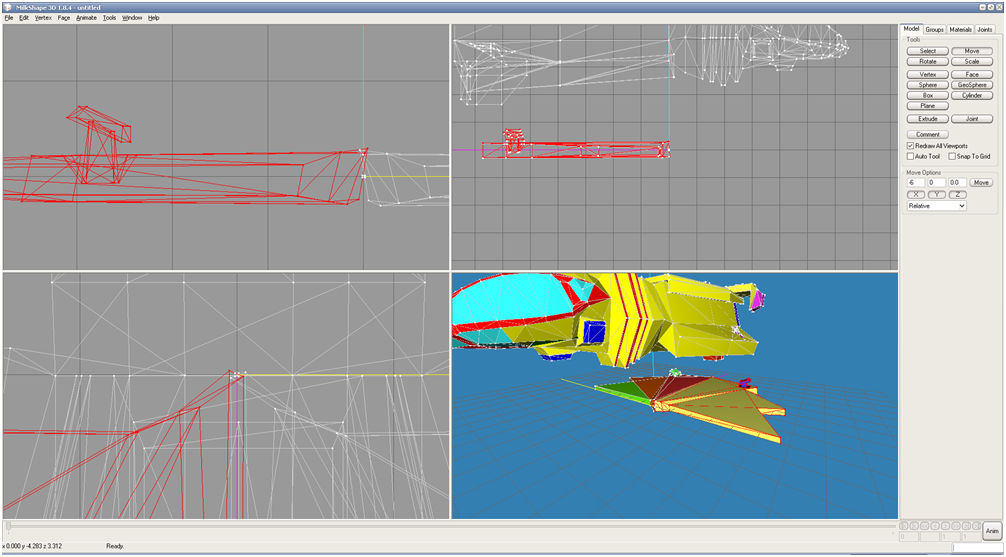Open the Animate menu
Image resolution: width=1006 pixels, height=557 pixels.
pos(87,18)
